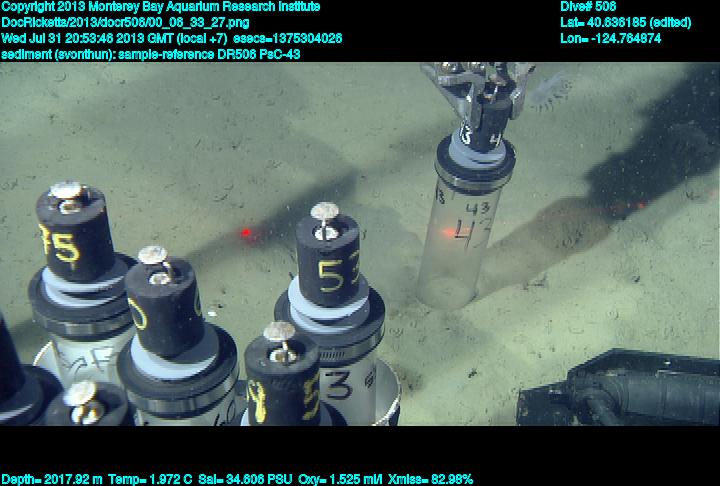Click the red laser dot on the open sediment
The image size is (720, 486).
pyautogui.click(x=246, y=233)
